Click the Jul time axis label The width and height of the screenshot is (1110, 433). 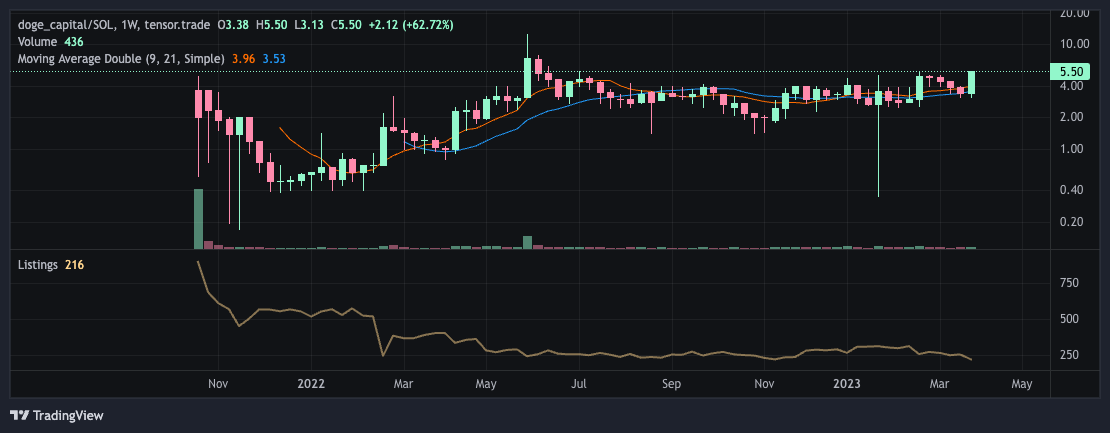[x=578, y=383]
